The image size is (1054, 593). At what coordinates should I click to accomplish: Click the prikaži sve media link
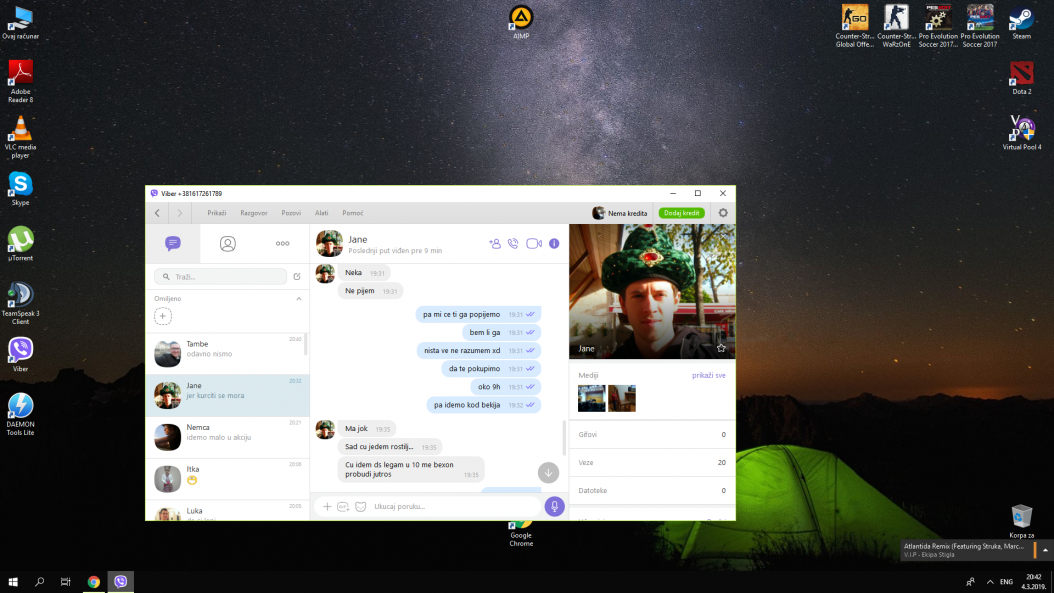(708, 375)
